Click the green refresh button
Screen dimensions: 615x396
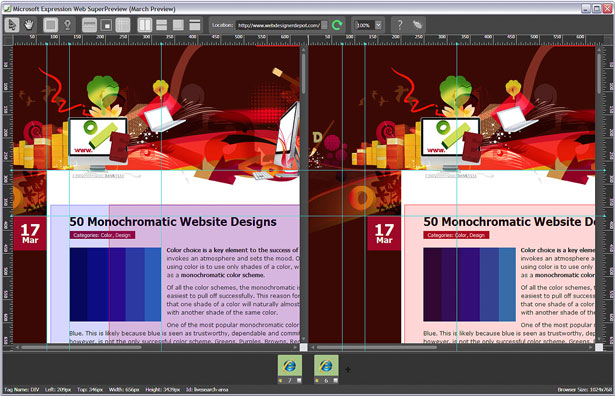(x=337, y=25)
